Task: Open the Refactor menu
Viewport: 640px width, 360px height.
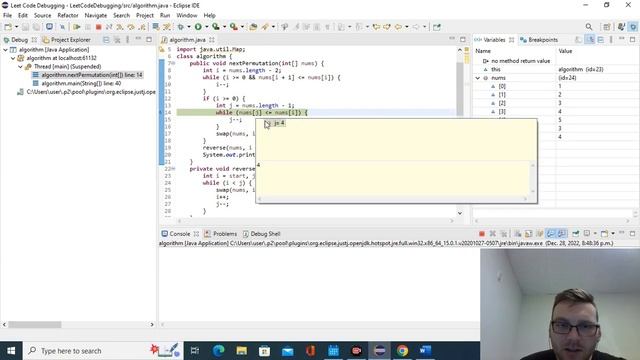Action: click(68, 16)
